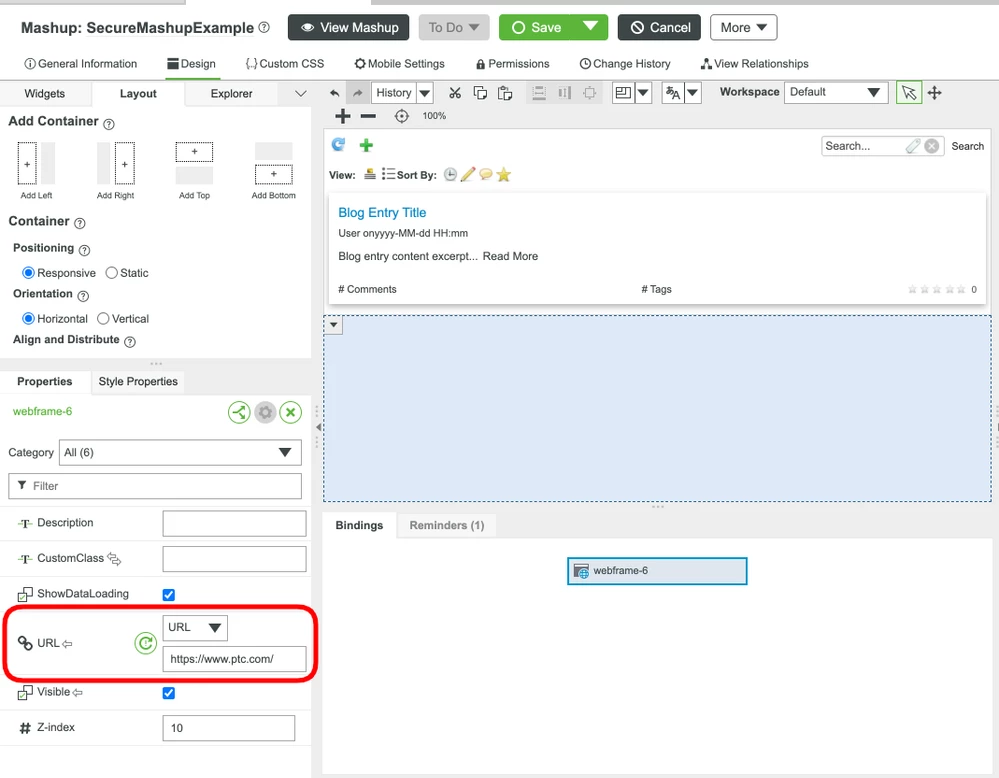Viewport: 999px width, 778px height.
Task: Click the Cancel button
Action: pos(659,27)
